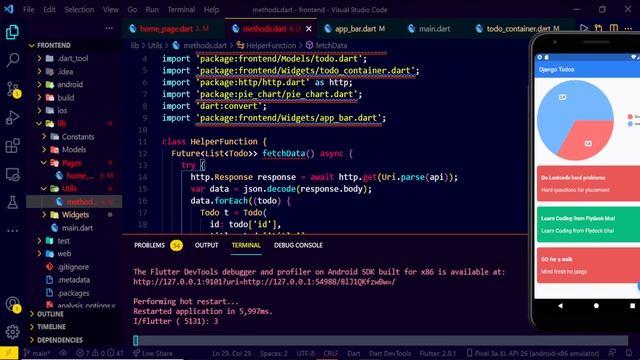Open Manage gear icon

tap(12, 331)
